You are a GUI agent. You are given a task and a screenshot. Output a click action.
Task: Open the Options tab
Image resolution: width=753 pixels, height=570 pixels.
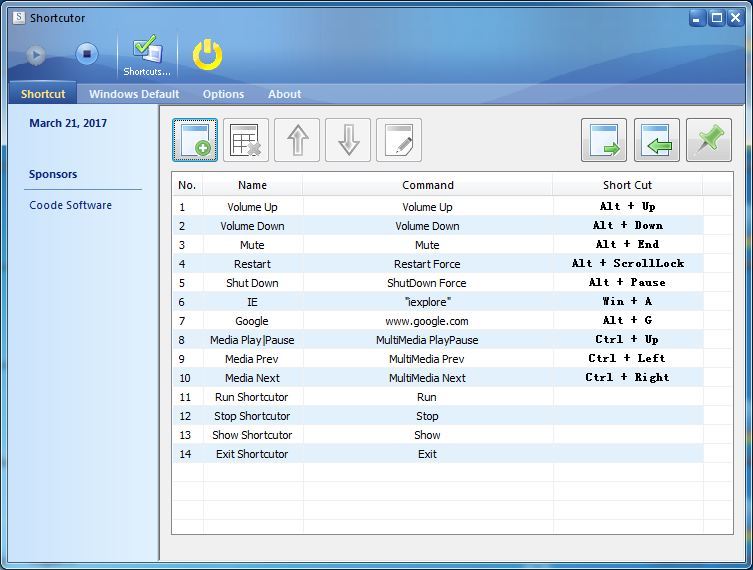[x=223, y=94]
